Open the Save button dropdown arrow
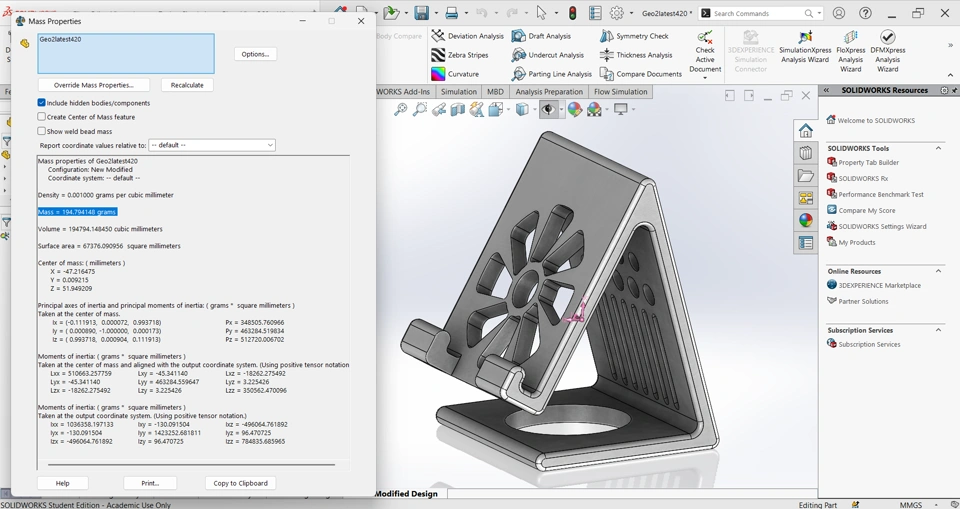This screenshot has width=960, height=509. click(436, 13)
